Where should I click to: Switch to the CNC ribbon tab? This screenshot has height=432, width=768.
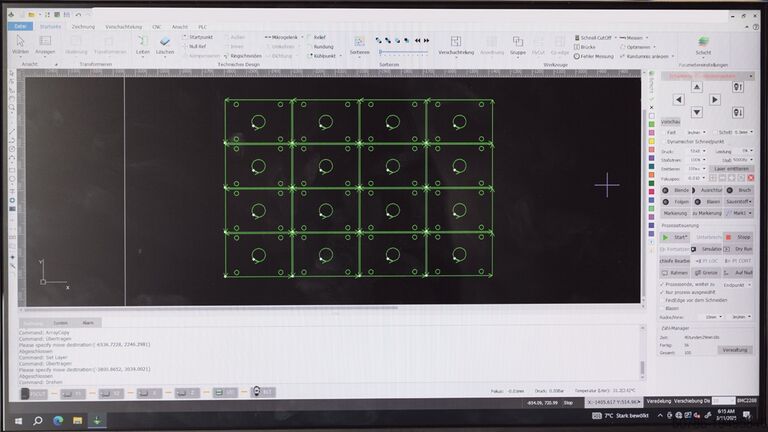(157, 26)
